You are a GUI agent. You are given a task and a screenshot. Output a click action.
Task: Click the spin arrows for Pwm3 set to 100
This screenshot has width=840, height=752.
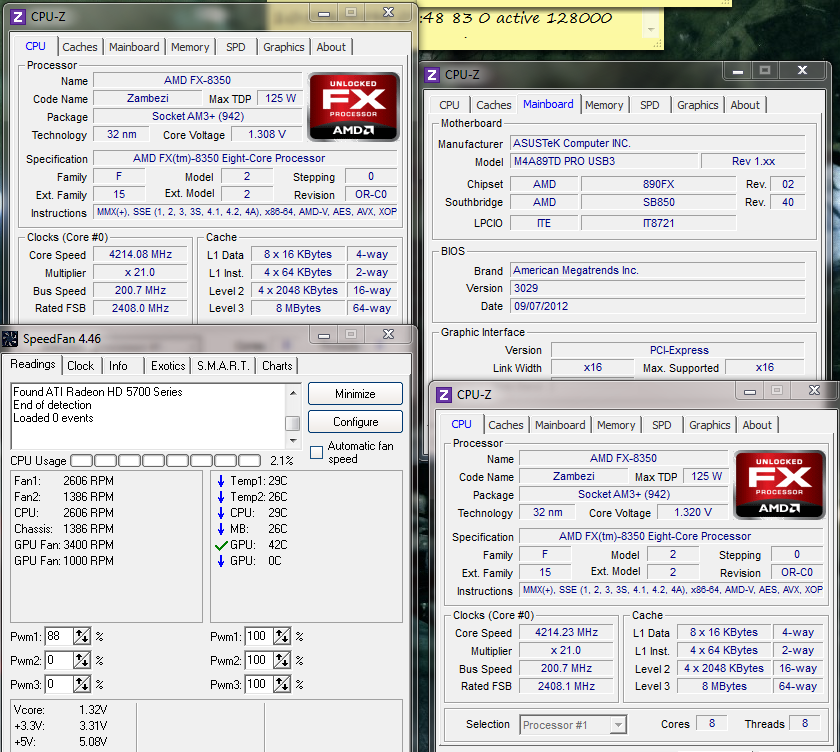click(x=282, y=684)
